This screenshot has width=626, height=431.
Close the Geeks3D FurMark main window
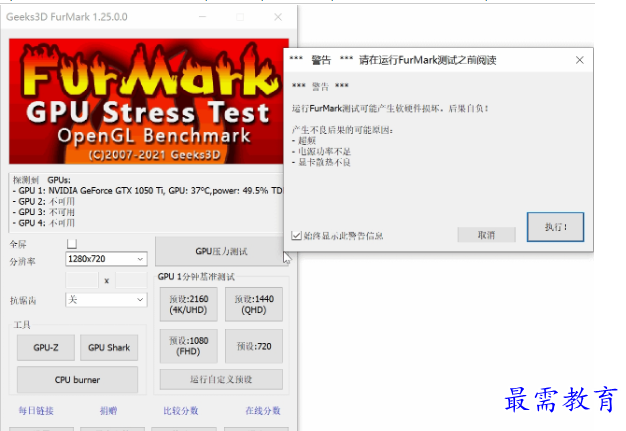[x=278, y=17]
